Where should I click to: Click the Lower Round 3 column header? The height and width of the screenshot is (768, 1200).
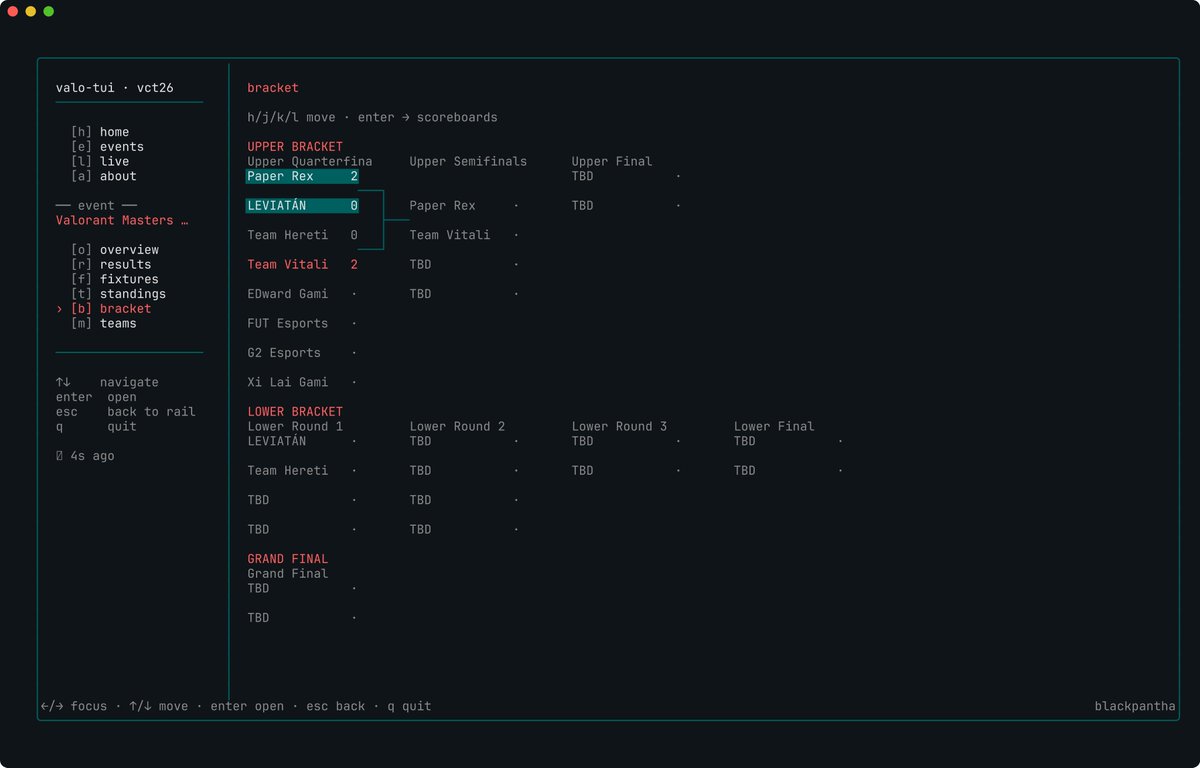point(619,426)
